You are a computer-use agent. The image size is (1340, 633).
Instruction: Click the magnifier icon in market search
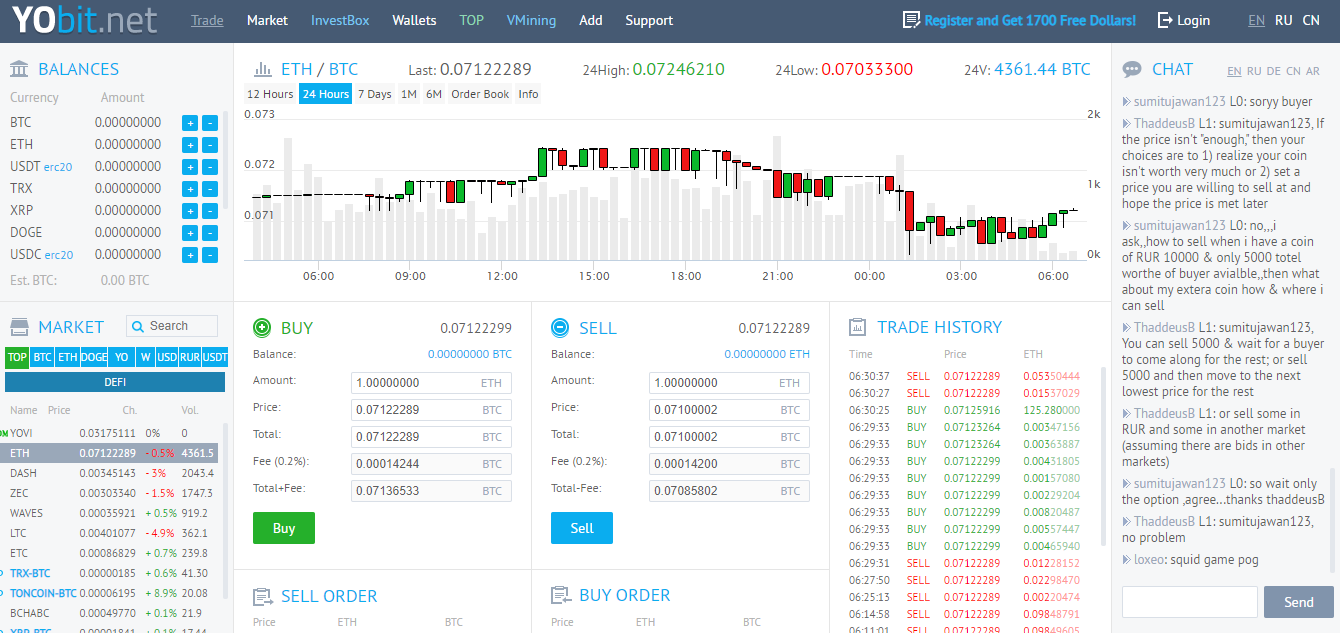[138, 326]
